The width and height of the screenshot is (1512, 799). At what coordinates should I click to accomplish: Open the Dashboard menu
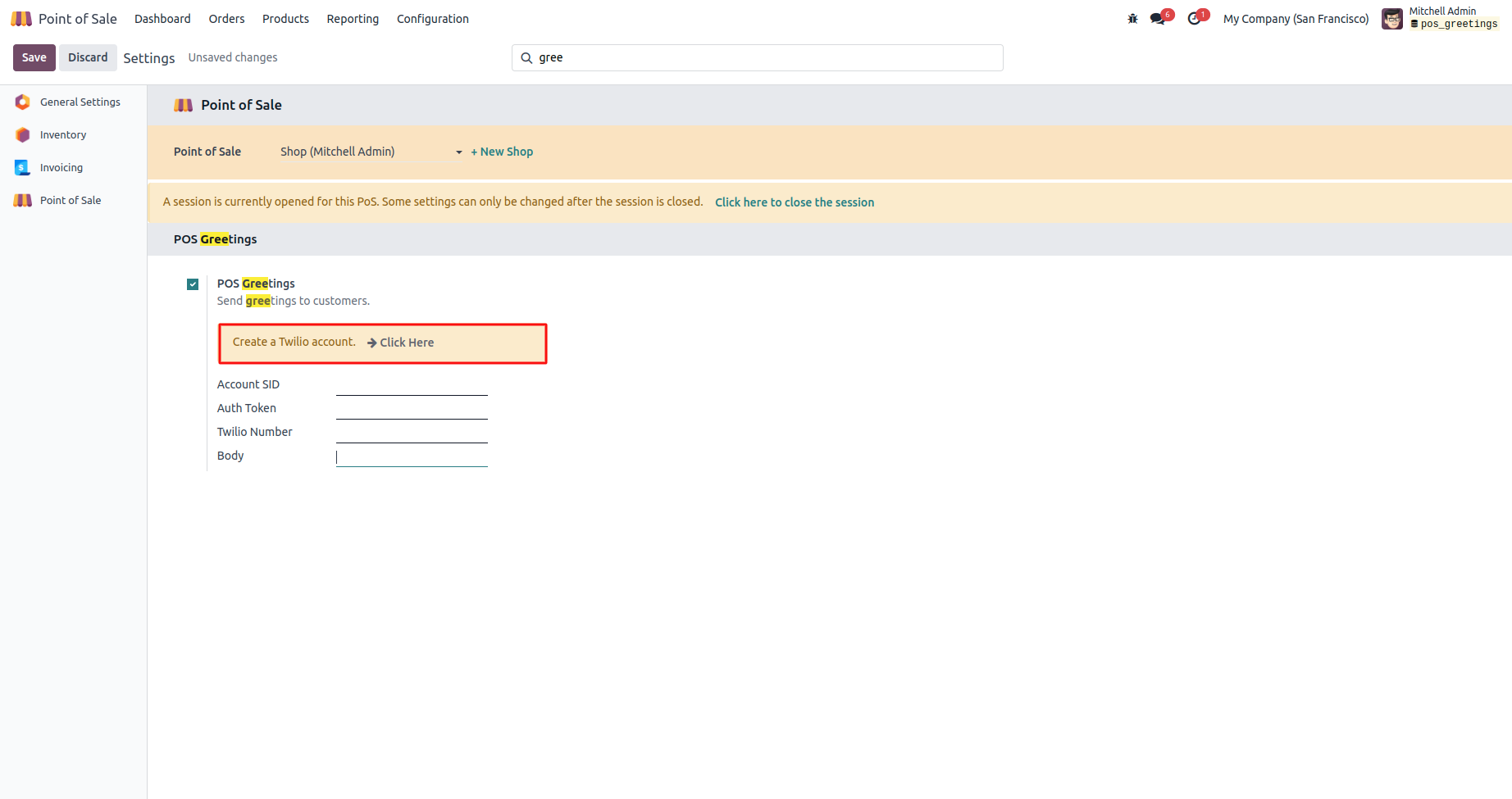162,18
